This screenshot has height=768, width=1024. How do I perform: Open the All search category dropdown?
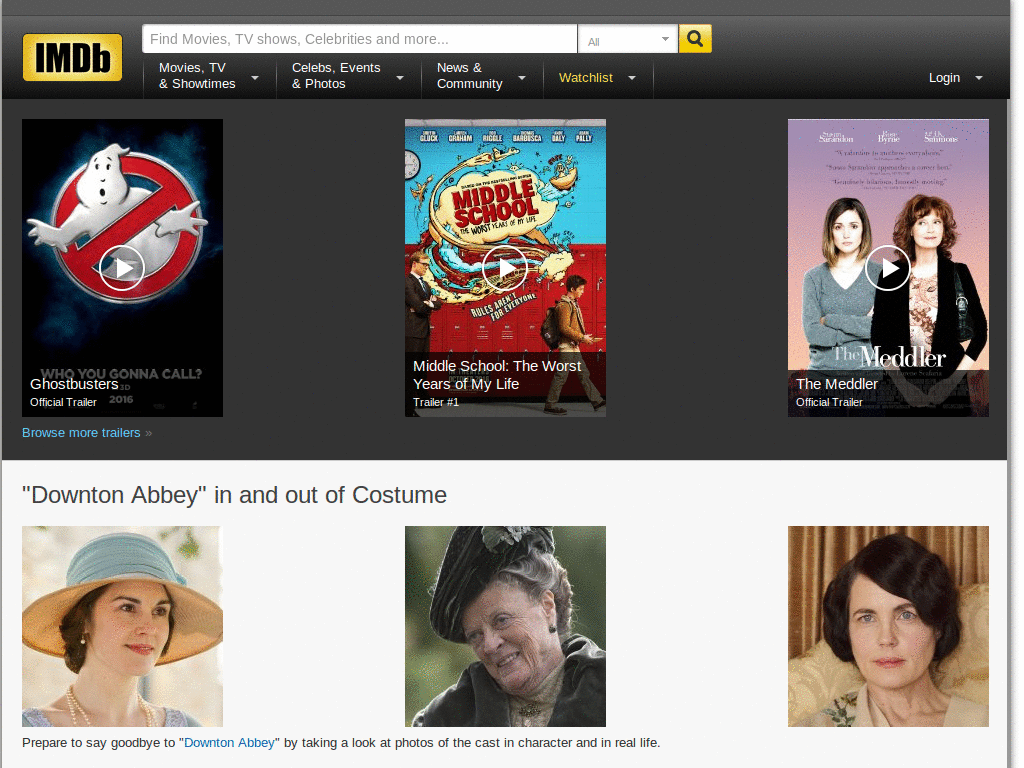click(628, 40)
